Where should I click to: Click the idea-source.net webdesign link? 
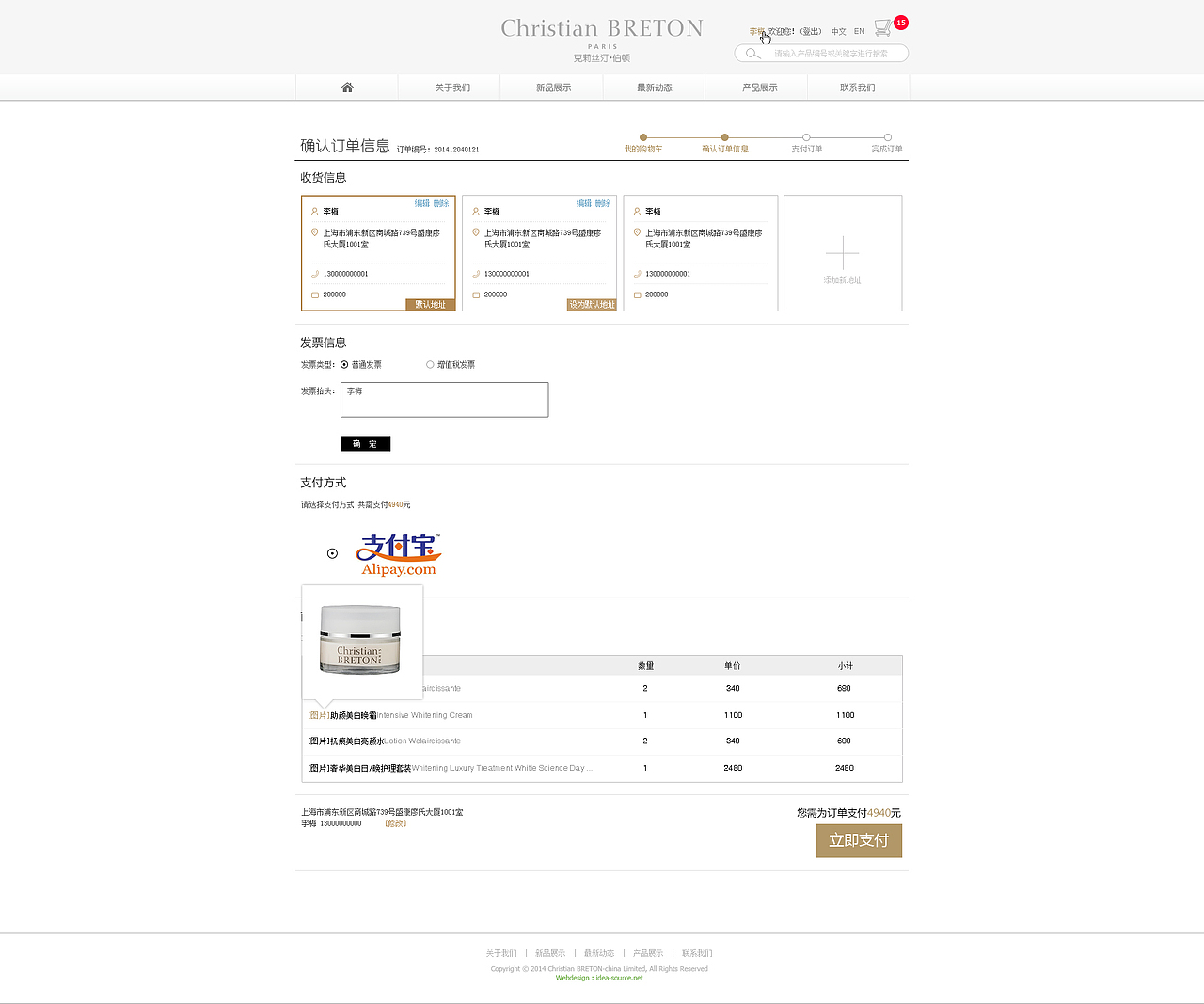tap(599, 978)
